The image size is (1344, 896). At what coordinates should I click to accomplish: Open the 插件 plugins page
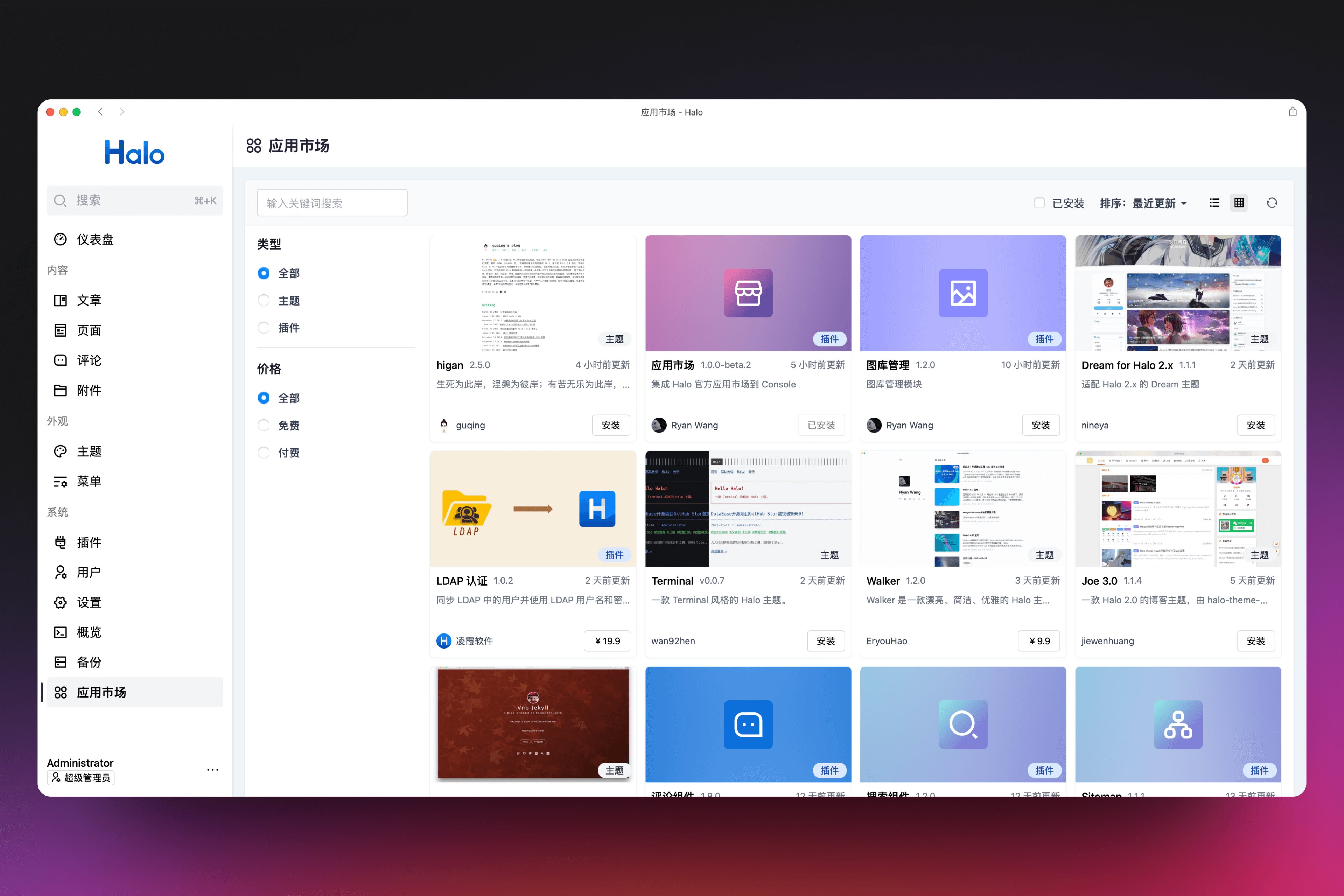point(89,542)
